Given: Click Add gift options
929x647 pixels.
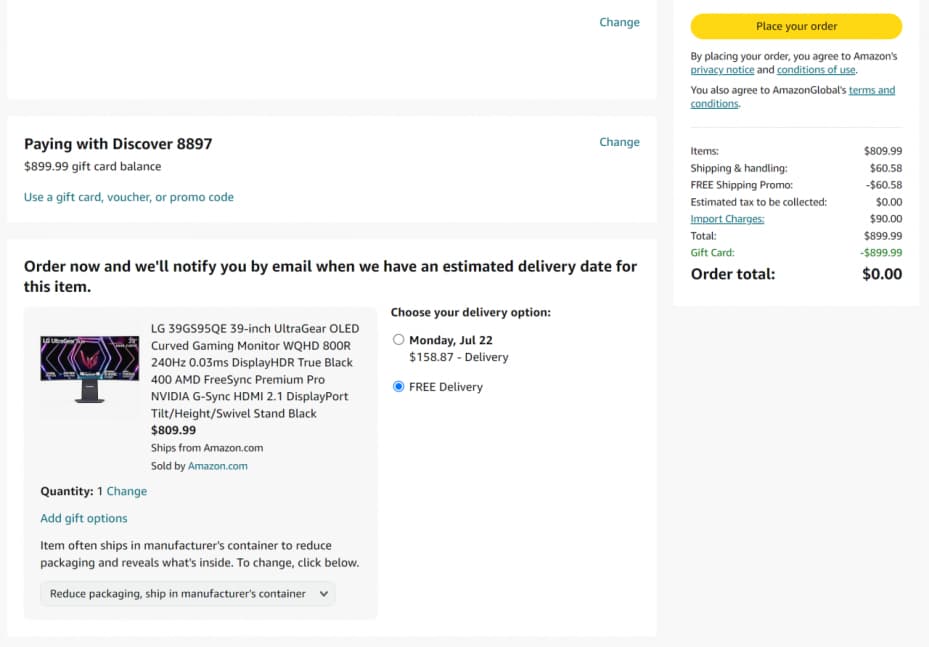Looking at the screenshot, I should pos(84,518).
